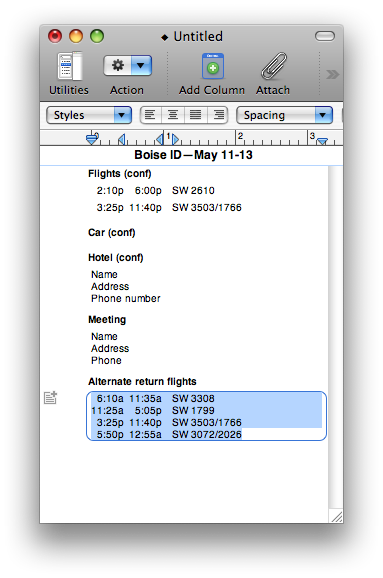
Task: Open the Styles dropdown
Action: point(89,115)
